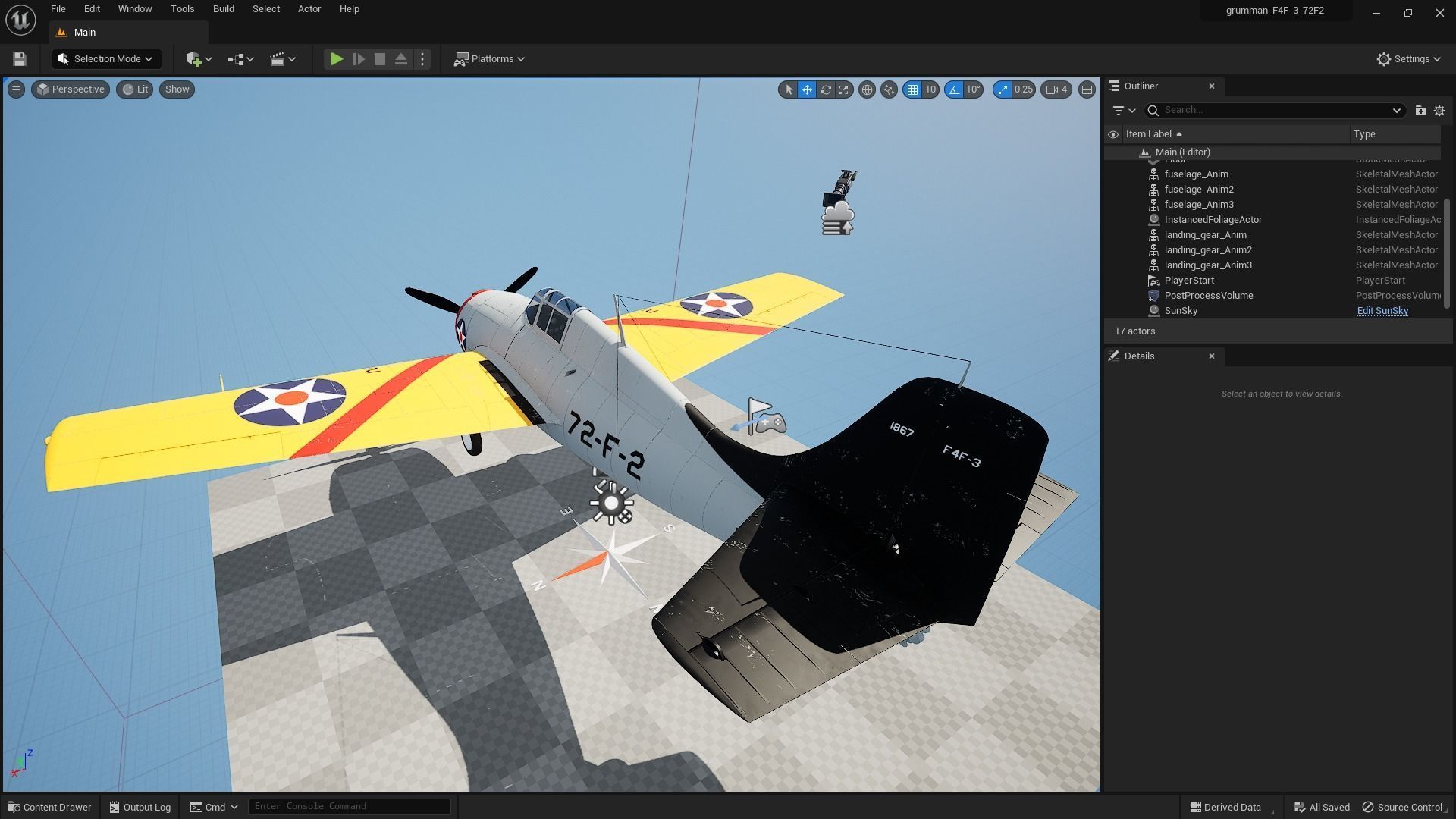The image size is (1456, 819).
Task: Choose the rotate tool
Action: click(x=825, y=89)
